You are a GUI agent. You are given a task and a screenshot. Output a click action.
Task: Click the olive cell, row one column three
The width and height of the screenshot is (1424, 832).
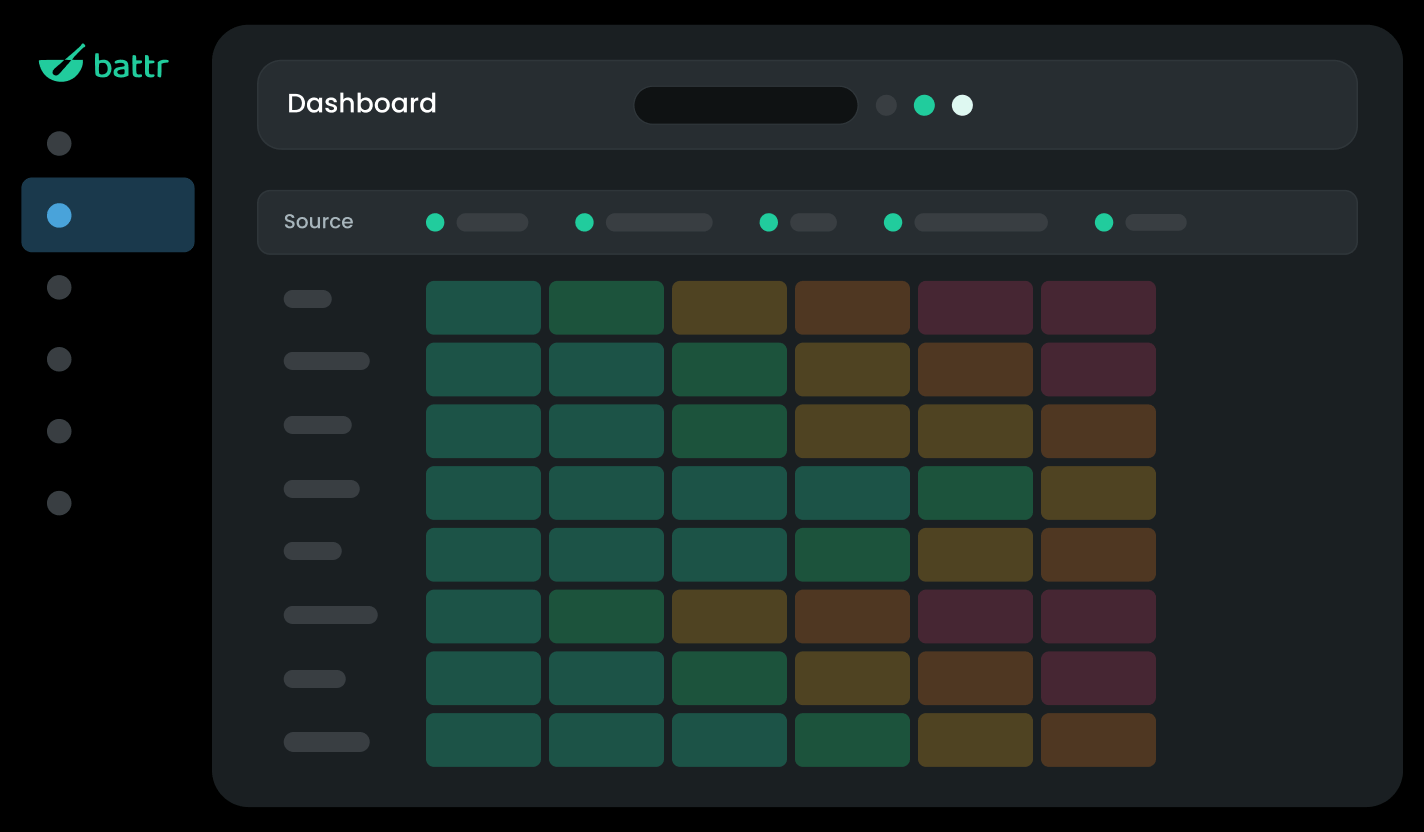click(x=729, y=308)
